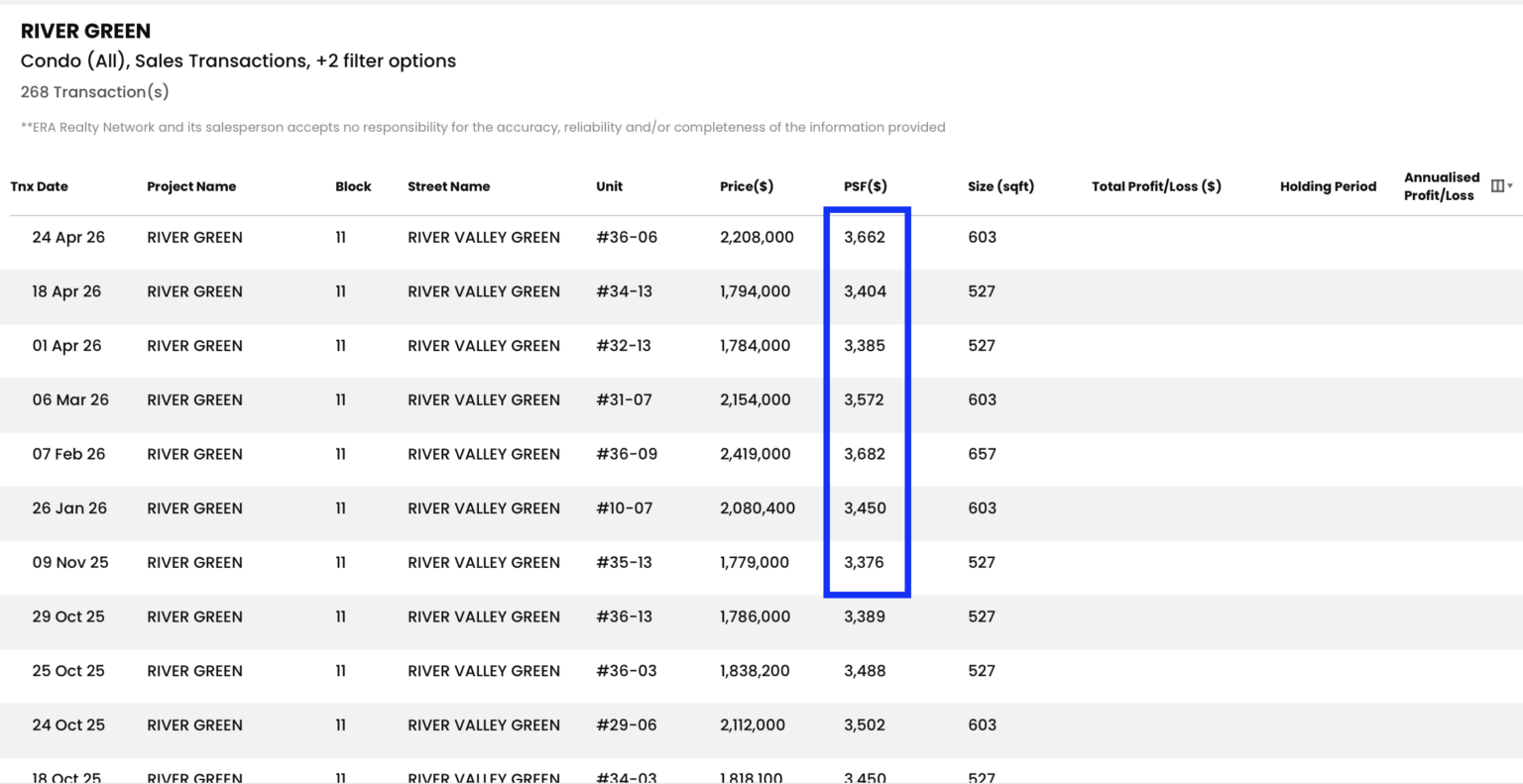Select the 268 Transaction(s) count text
This screenshot has width=1523, height=784.
(95, 92)
